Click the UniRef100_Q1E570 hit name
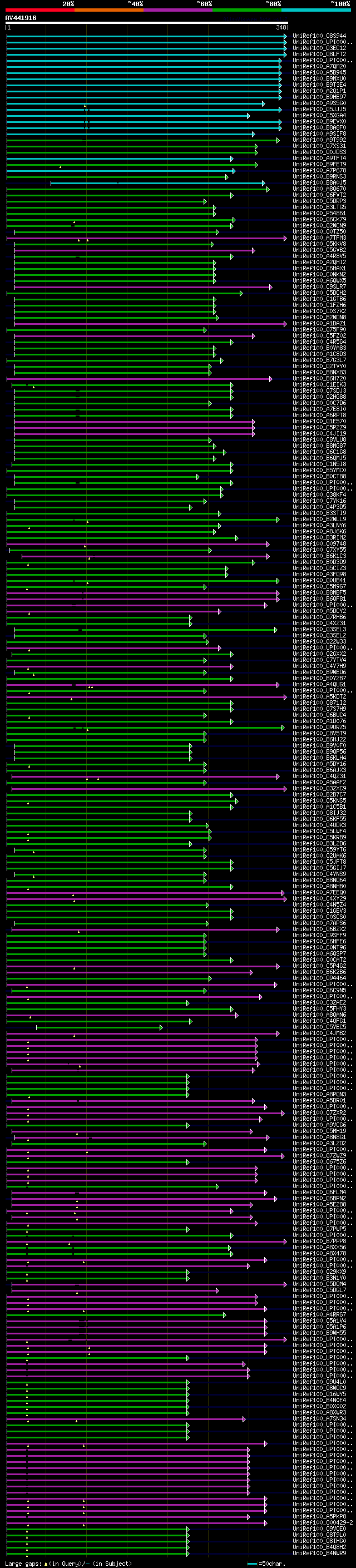The width and height of the screenshot is (356, 1568). (x=319, y=421)
